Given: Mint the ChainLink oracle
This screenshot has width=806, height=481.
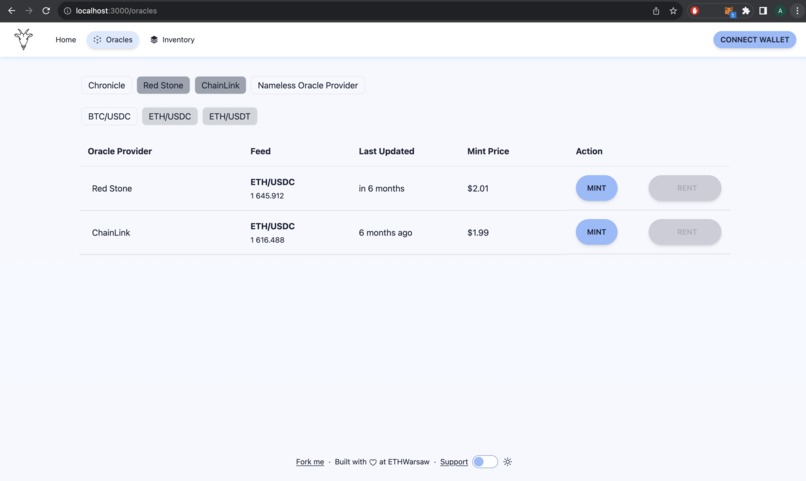Looking at the screenshot, I should tap(596, 232).
